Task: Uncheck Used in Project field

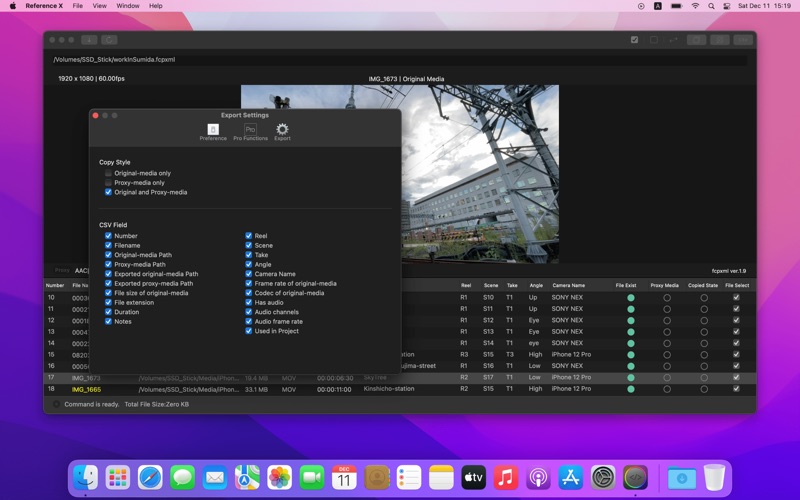Action: point(248,331)
